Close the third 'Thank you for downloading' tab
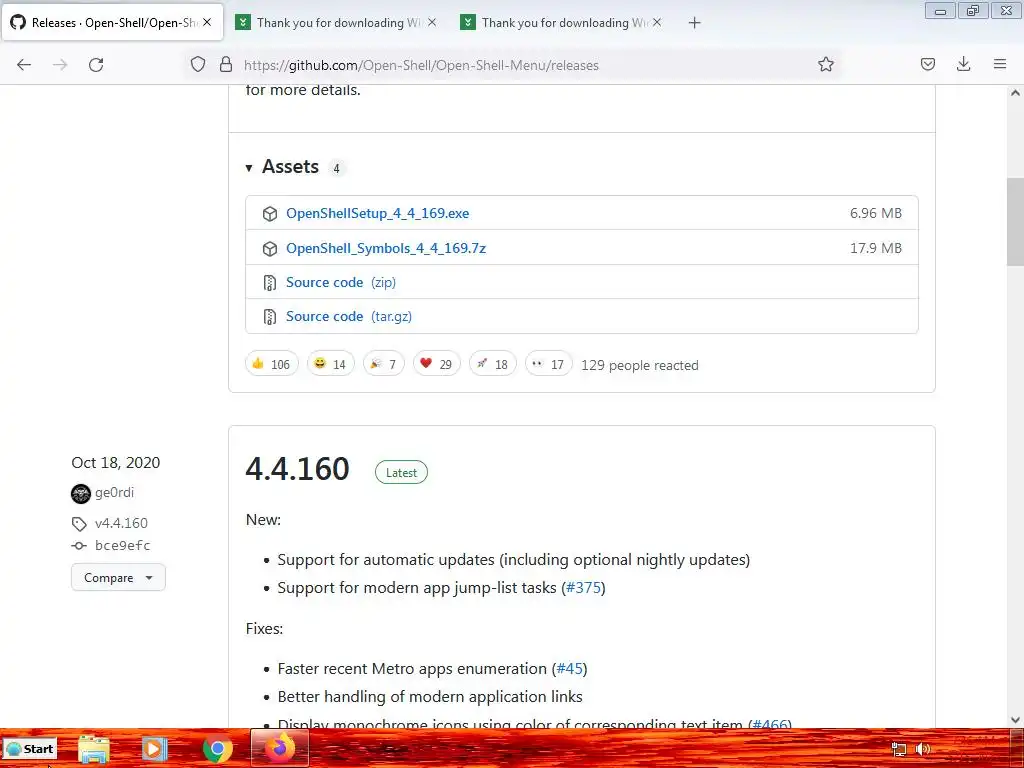Image resolution: width=1024 pixels, height=768 pixels. coord(657,22)
